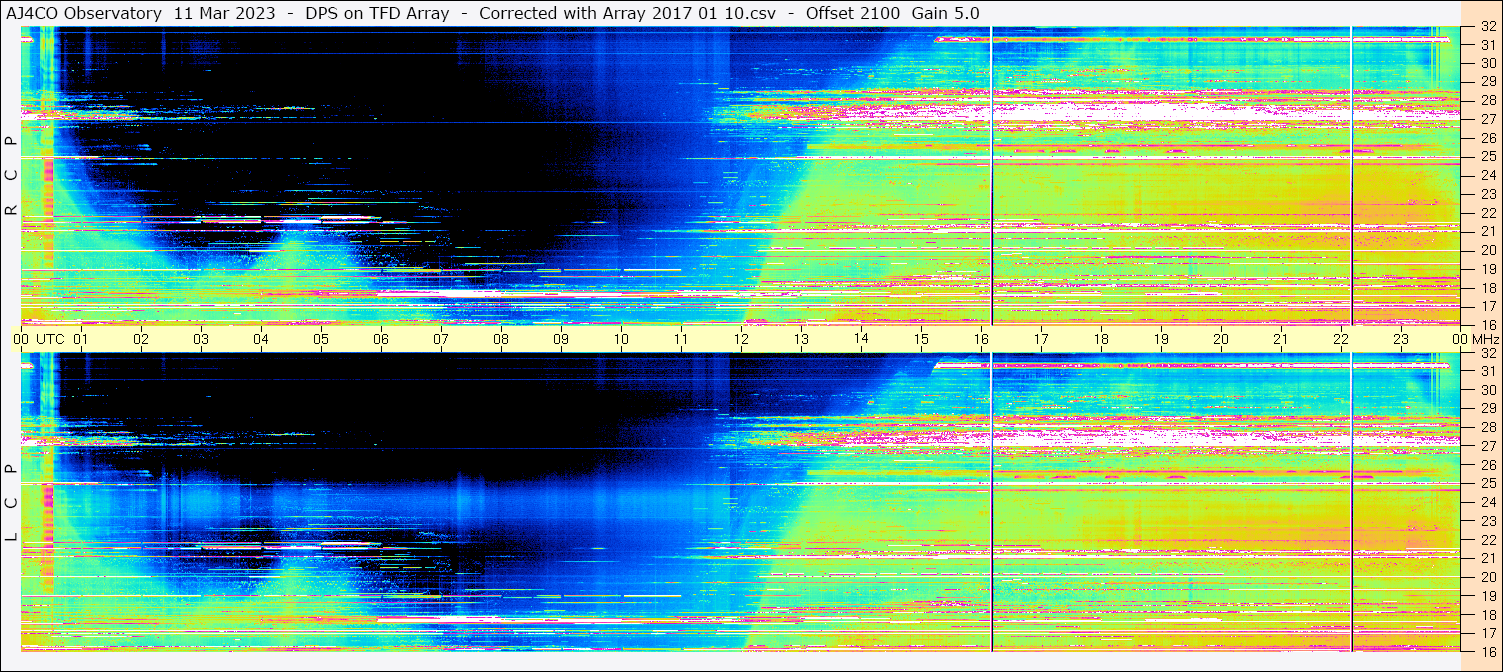Image resolution: width=1503 pixels, height=672 pixels.
Task: Click the 31 MHz label on lower frequency scale
Action: pyautogui.click(x=1487, y=371)
